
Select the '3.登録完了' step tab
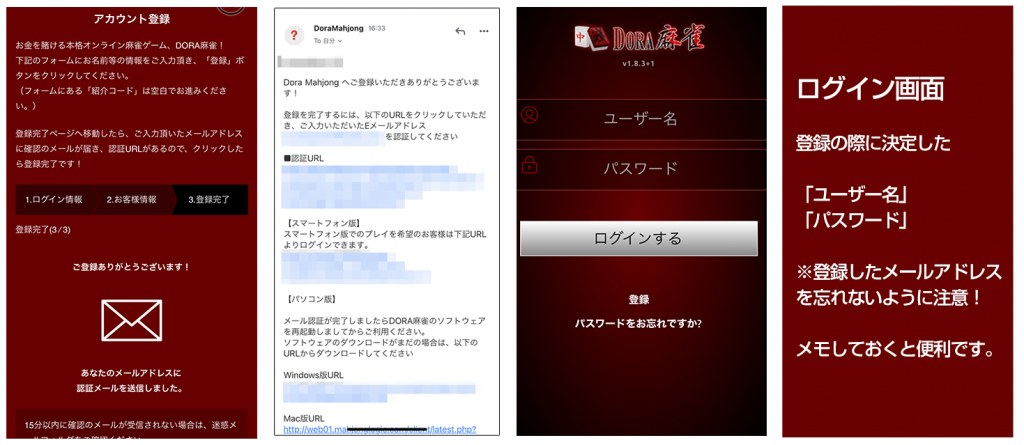click(x=209, y=200)
